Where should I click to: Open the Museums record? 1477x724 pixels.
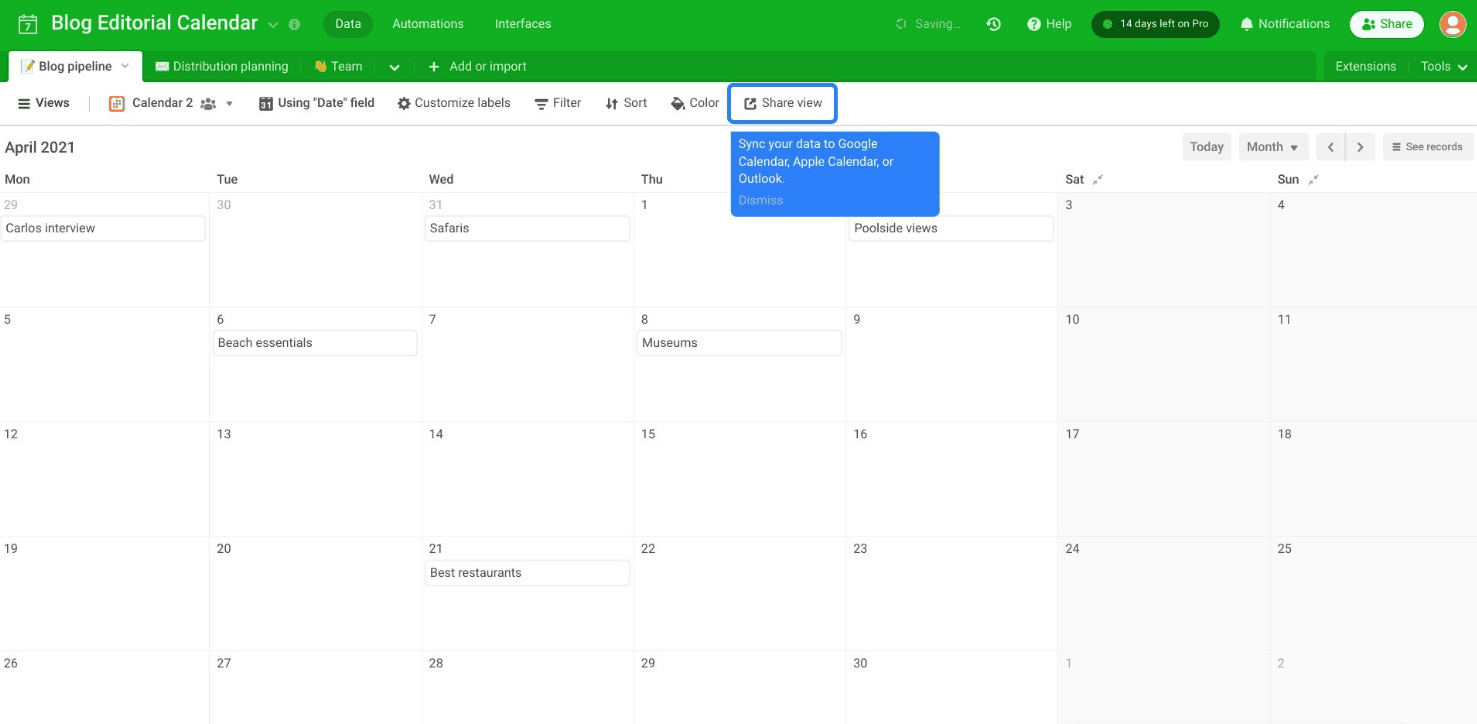click(739, 343)
